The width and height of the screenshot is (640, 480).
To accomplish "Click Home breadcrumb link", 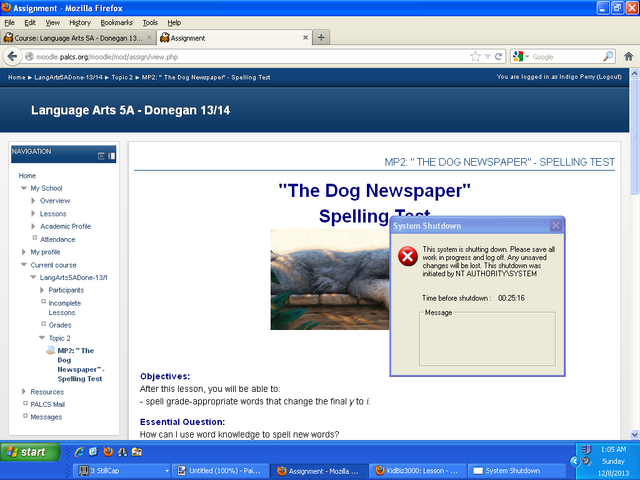I will pos(17,77).
